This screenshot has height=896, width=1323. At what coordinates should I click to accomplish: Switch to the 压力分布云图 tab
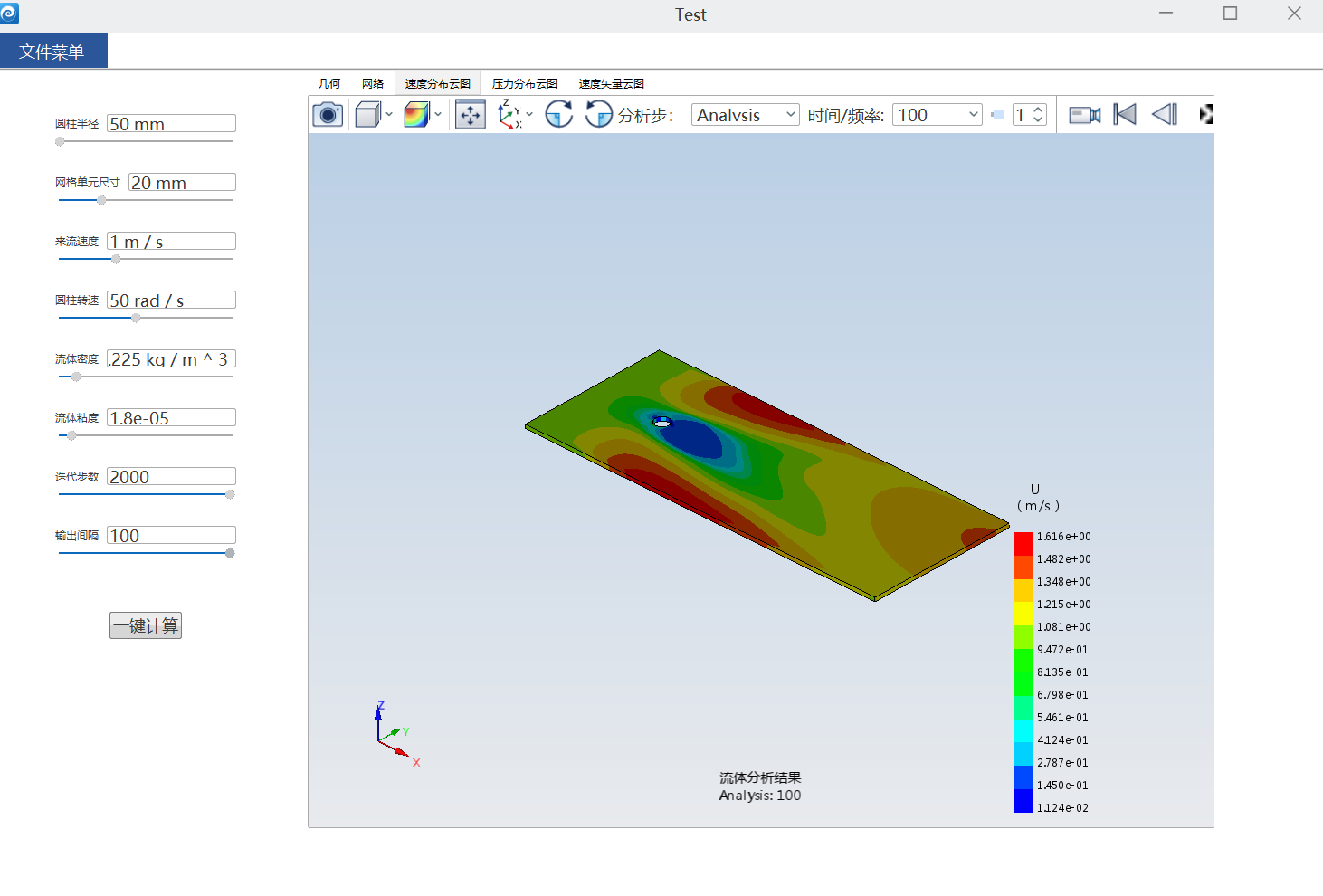[x=525, y=83]
